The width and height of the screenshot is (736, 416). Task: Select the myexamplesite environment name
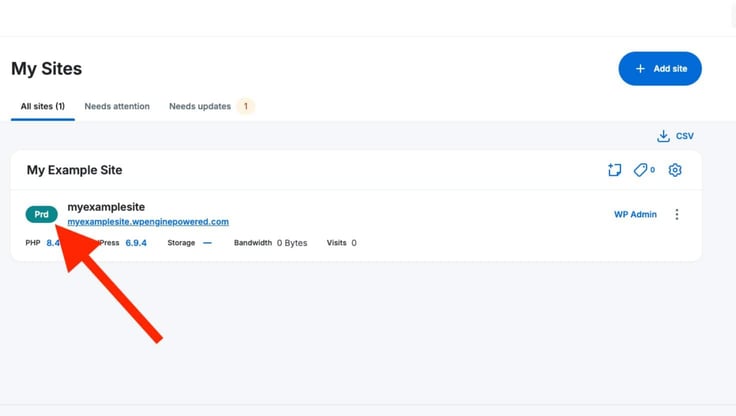click(106, 207)
